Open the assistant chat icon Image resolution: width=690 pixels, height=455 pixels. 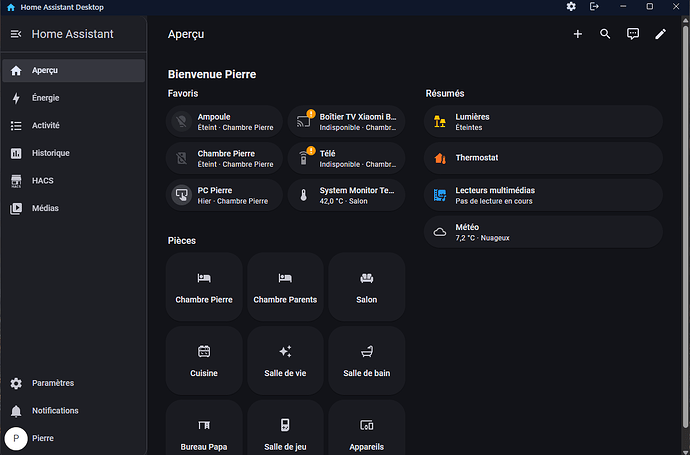(633, 34)
